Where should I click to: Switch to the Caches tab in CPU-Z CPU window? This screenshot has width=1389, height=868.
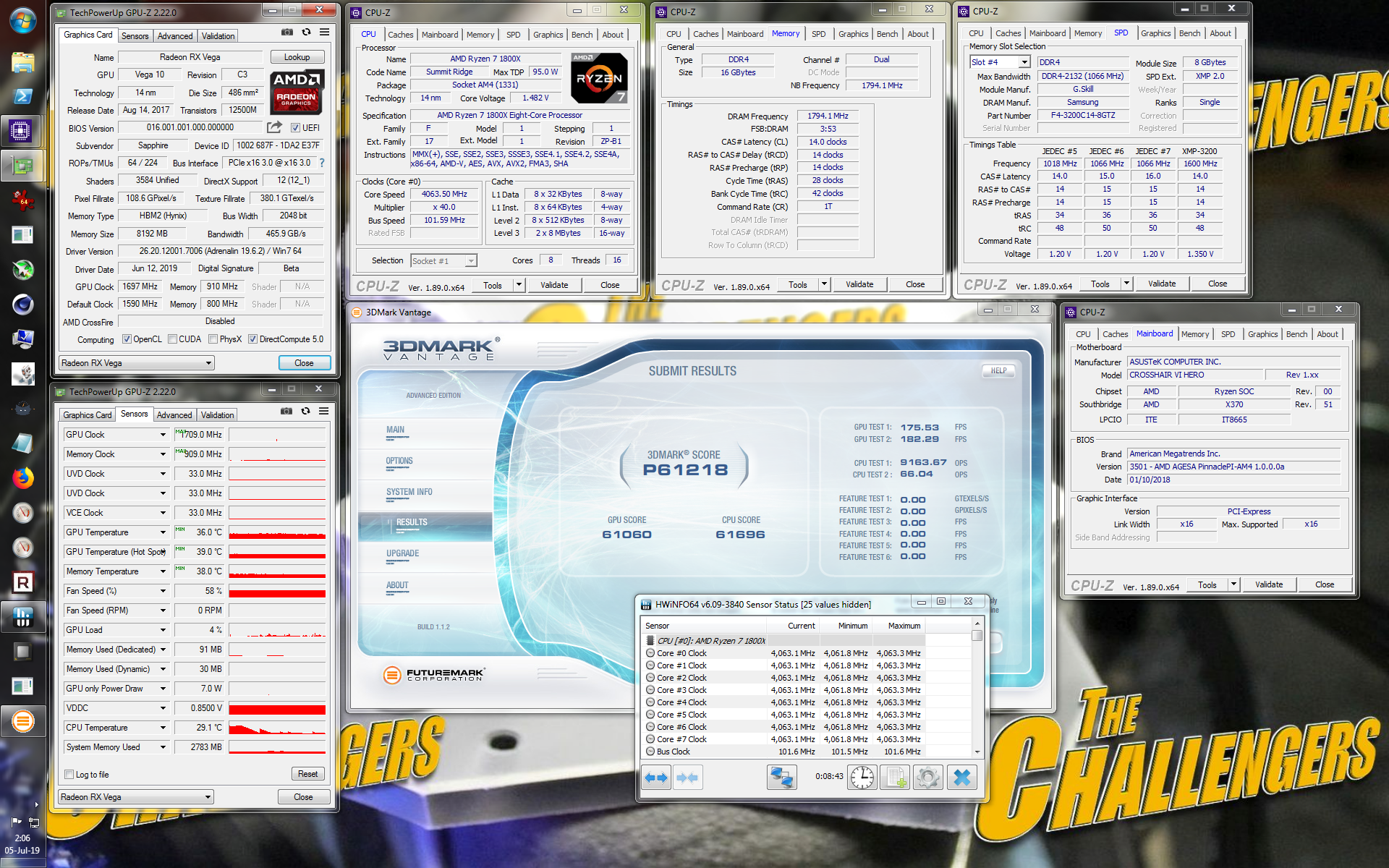point(400,35)
